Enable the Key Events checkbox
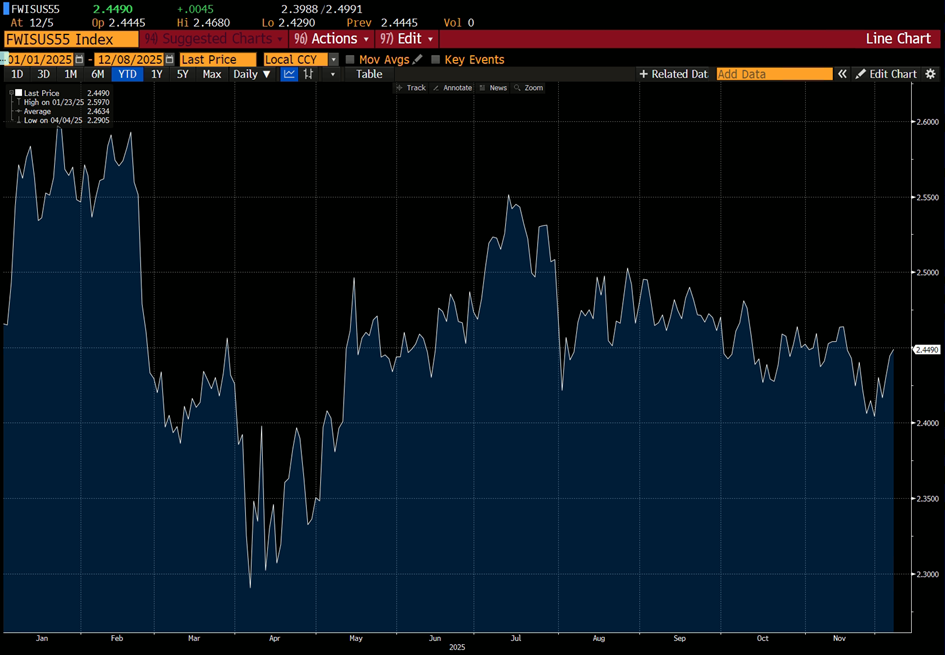This screenshot has width=945, height=655. 435,60
